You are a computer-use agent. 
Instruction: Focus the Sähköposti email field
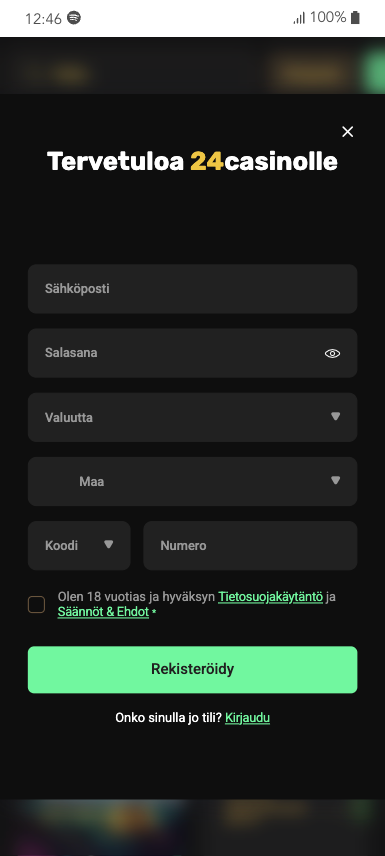(x=192, y=289)
